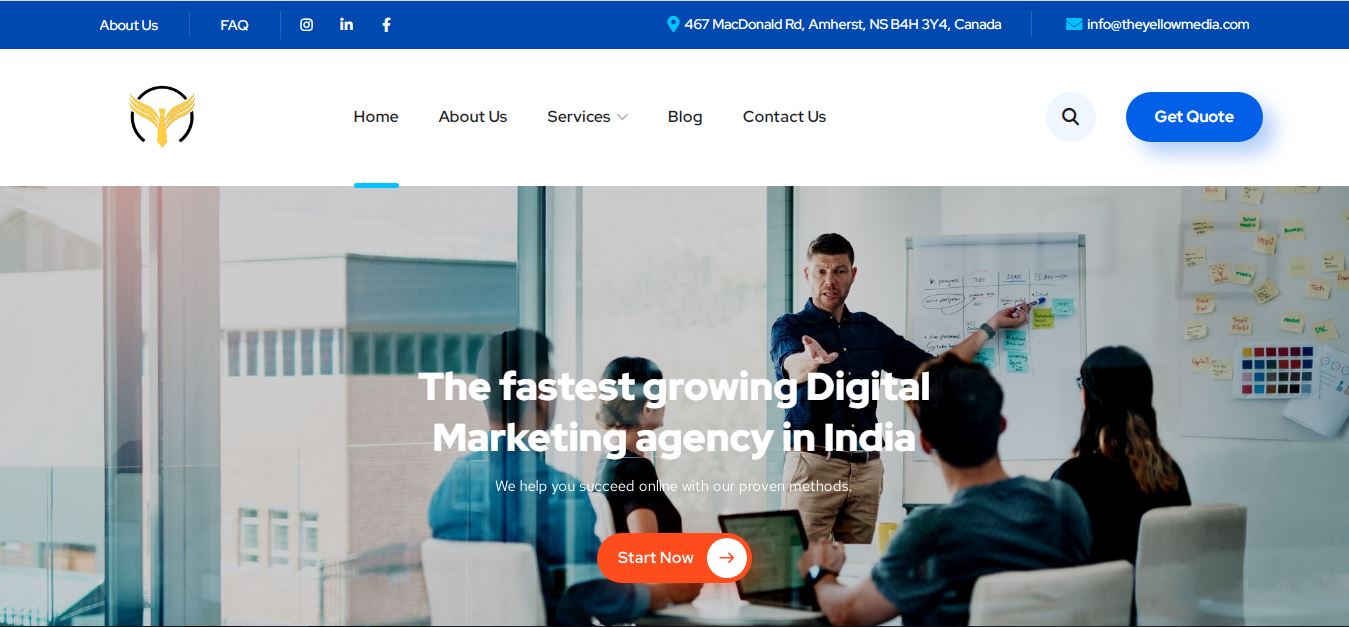
Task: Click the Get Quote button
Action: coord(1194,117)
